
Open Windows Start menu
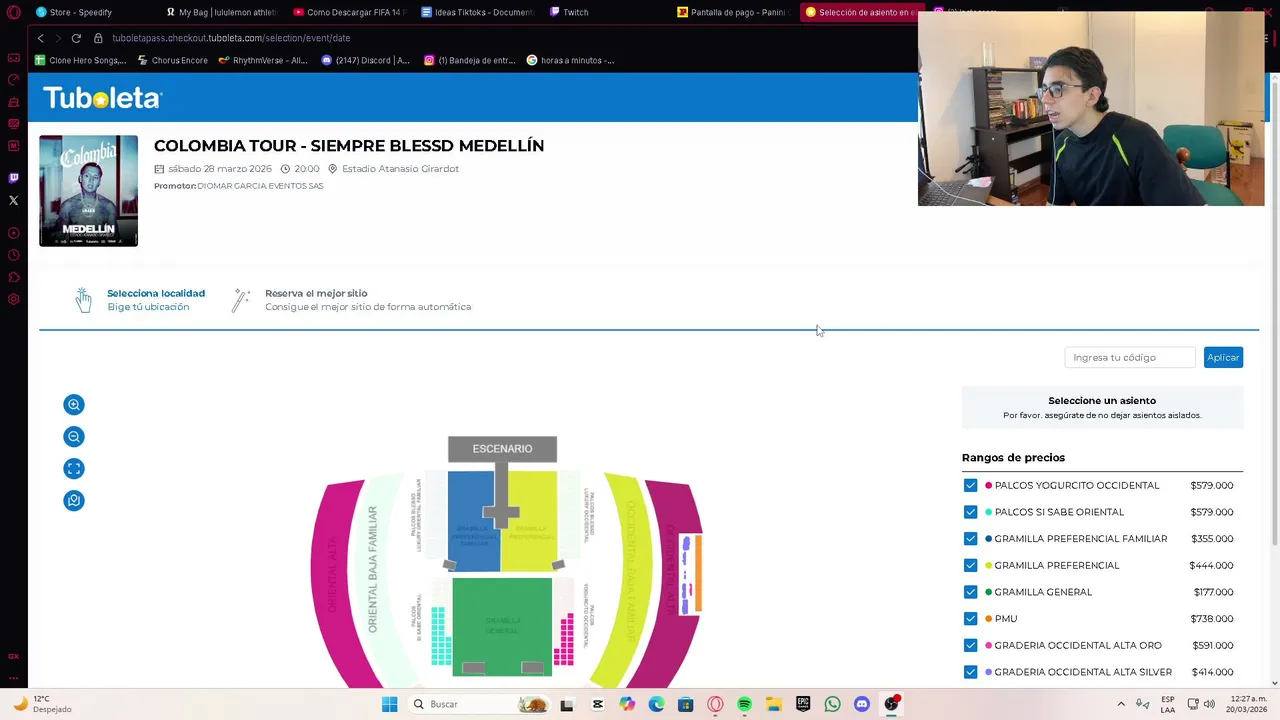click(389, 704)
